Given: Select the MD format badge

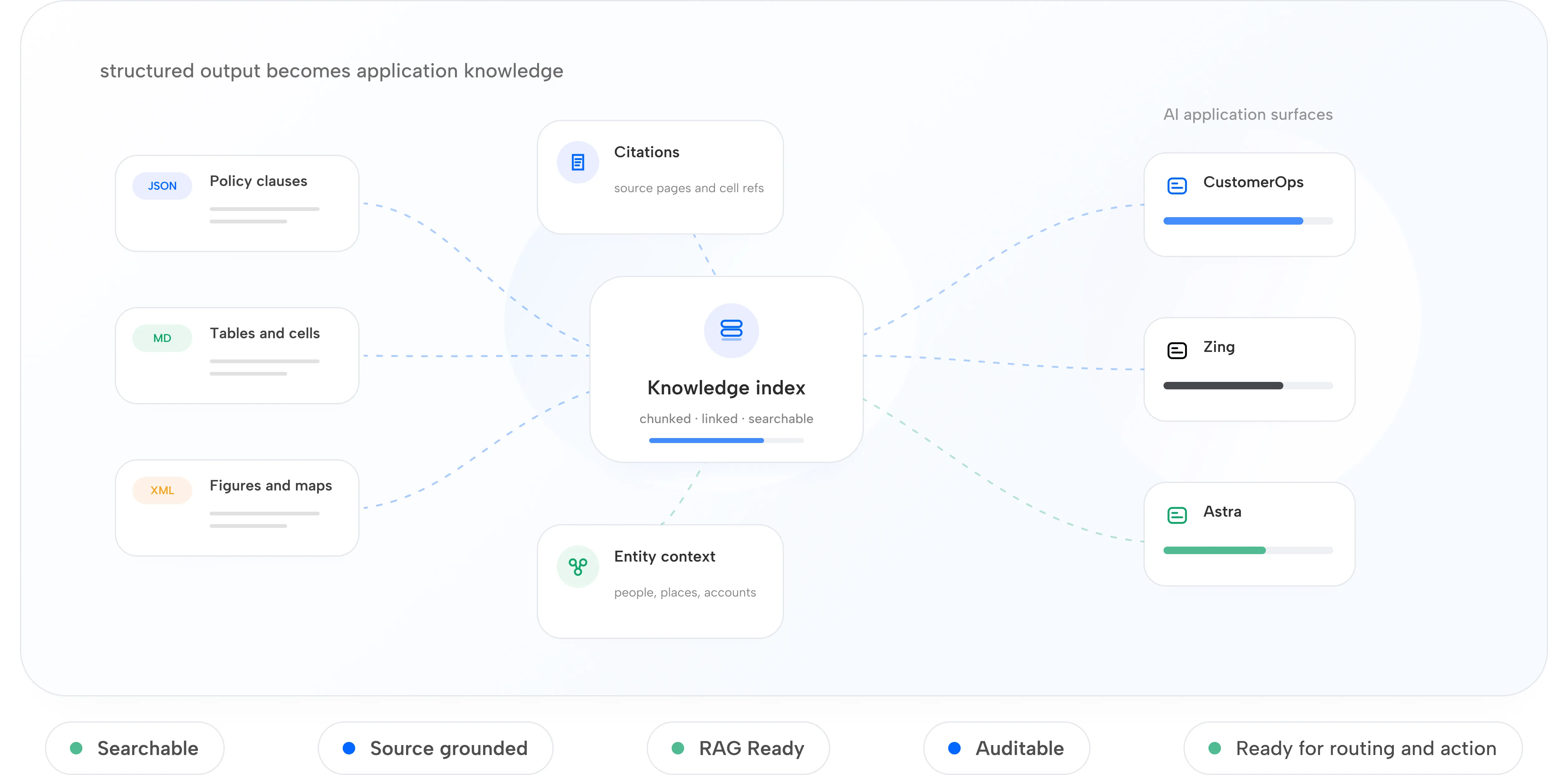Looking at the screenshot, I should (162, 338).
